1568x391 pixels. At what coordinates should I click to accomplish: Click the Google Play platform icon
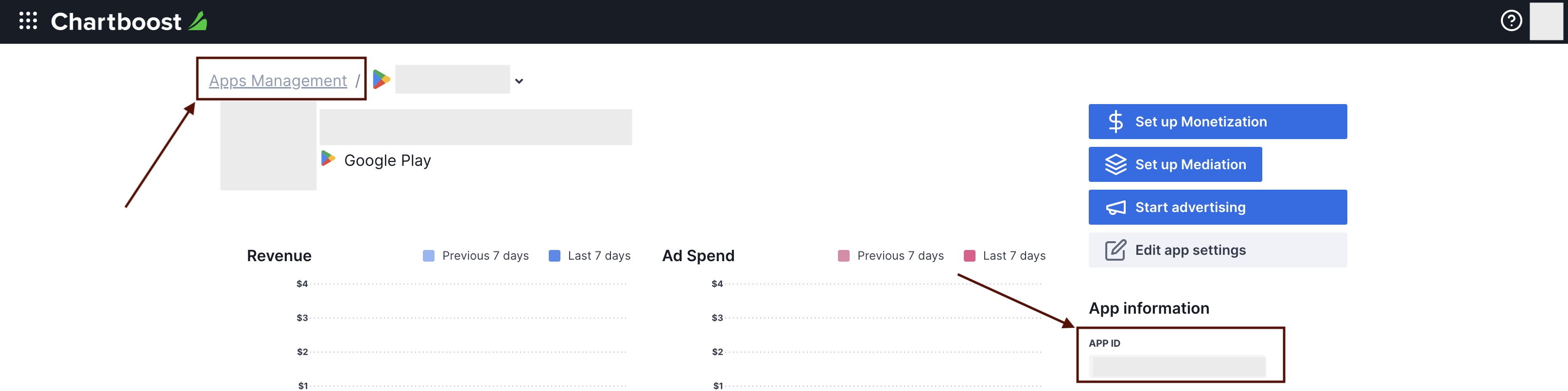pos(328,159)
